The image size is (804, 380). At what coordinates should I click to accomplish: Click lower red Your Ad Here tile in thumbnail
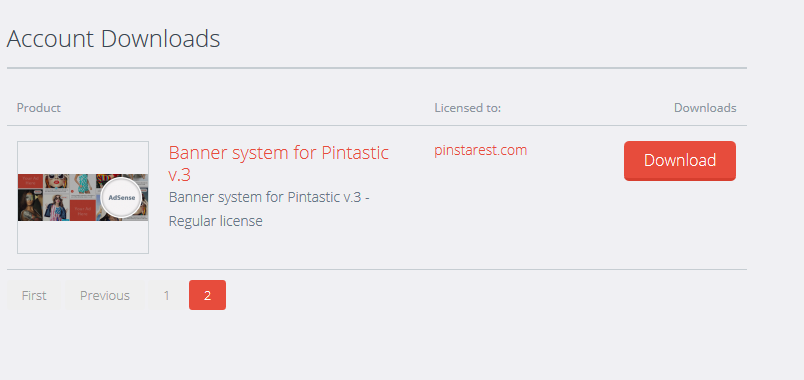[83, 210]
